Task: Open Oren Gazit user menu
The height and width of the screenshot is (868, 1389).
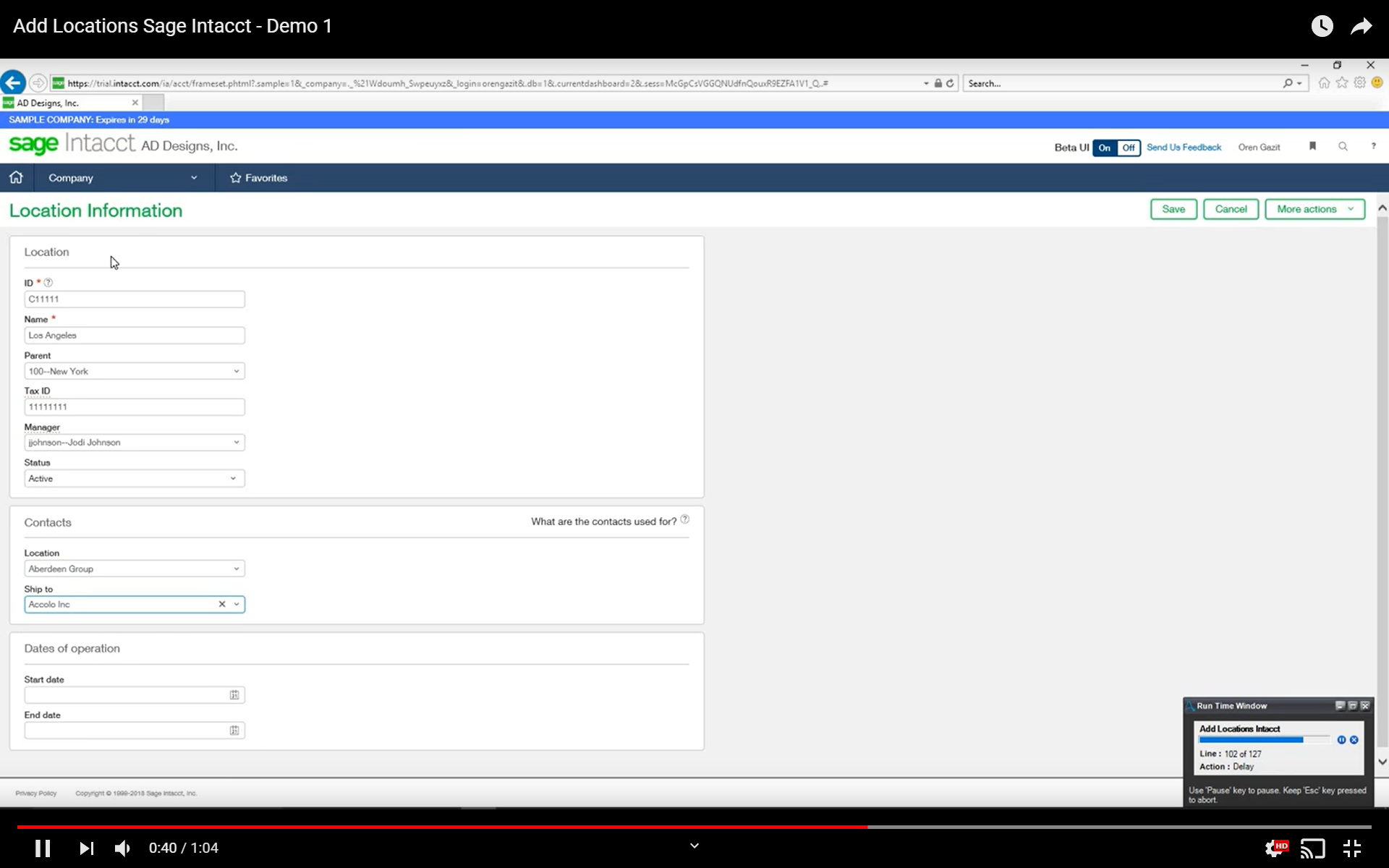Action: click(1259, 147)
